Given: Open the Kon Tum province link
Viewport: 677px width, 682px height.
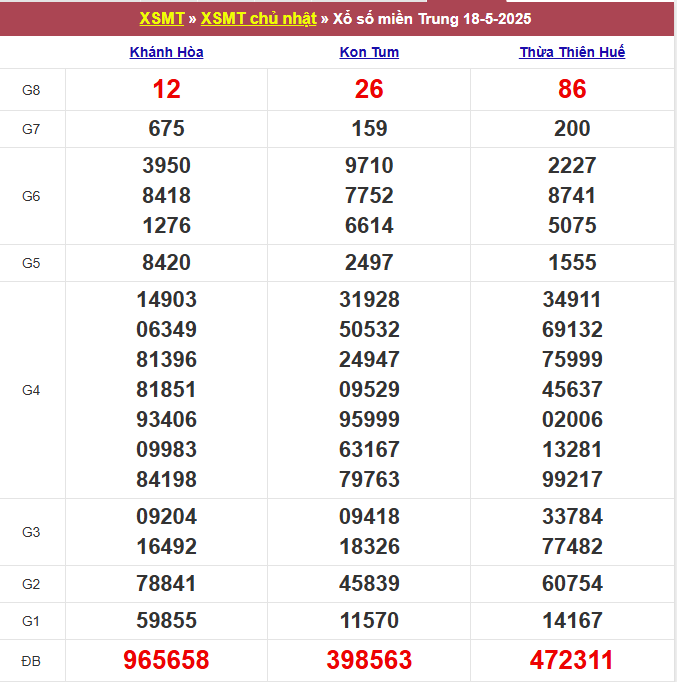Looking at the screenshot, I should point(369,52).
